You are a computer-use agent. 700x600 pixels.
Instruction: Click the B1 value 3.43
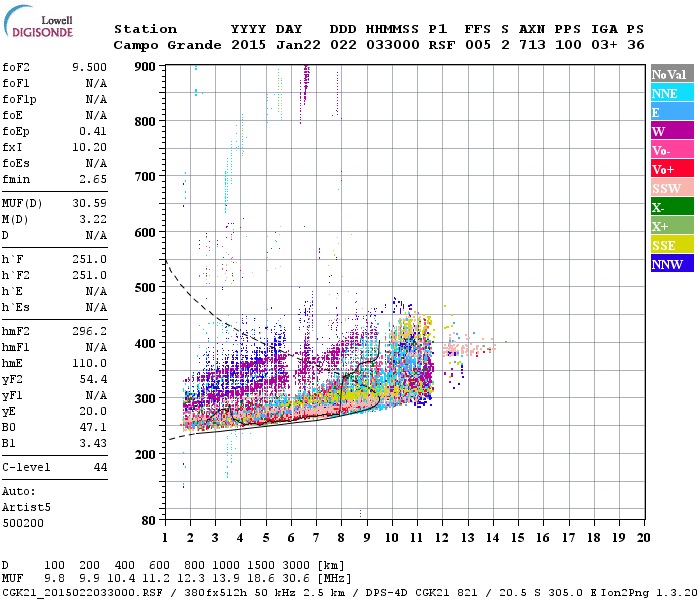click(x=93, y=443)
